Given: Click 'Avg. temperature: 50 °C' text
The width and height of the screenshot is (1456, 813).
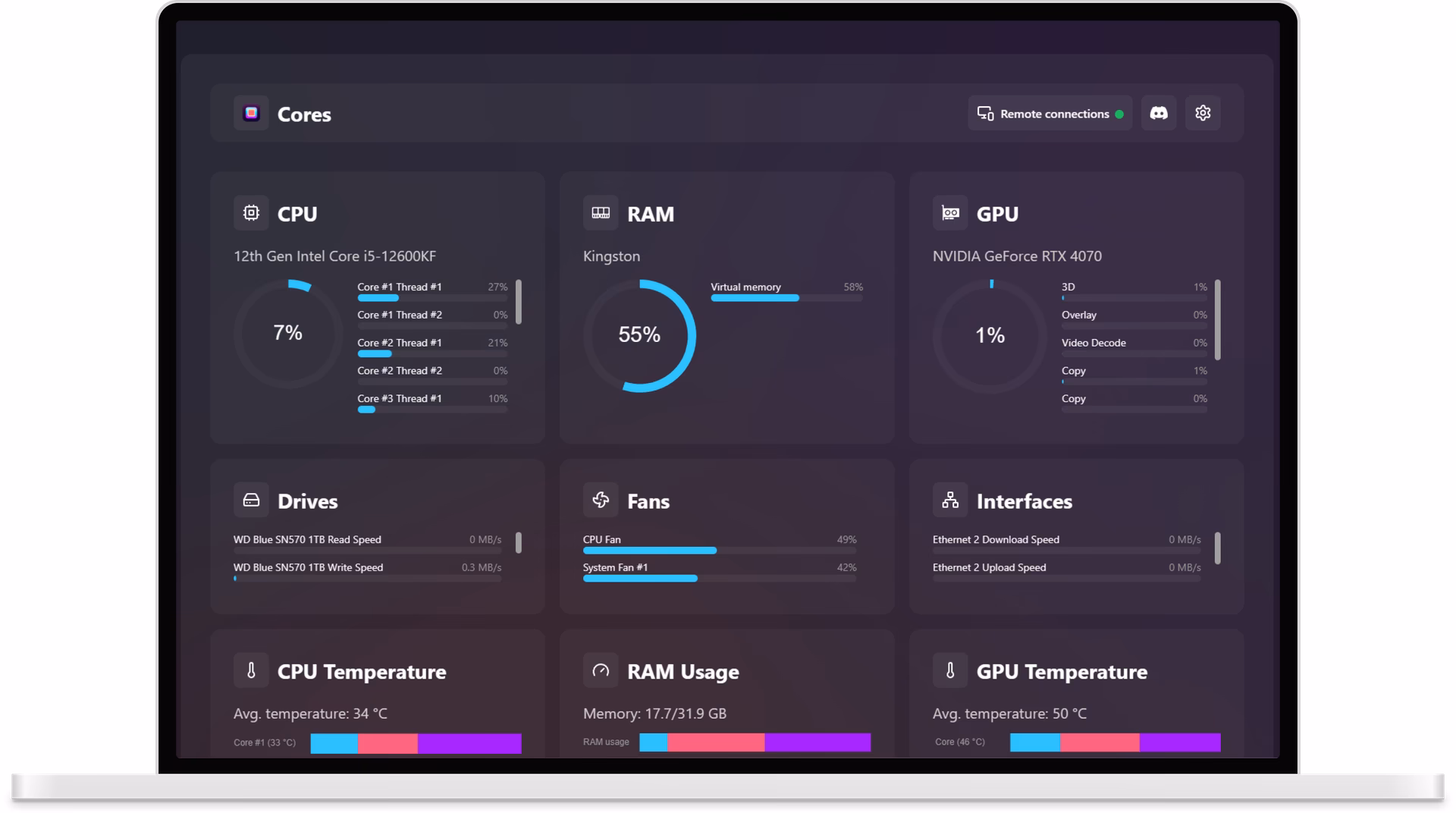Looking at the screenshot, I should [1009, 714].
